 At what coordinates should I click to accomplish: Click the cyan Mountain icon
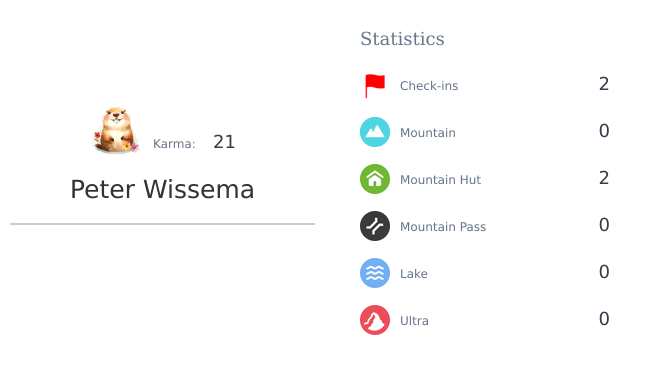(375, 132)
